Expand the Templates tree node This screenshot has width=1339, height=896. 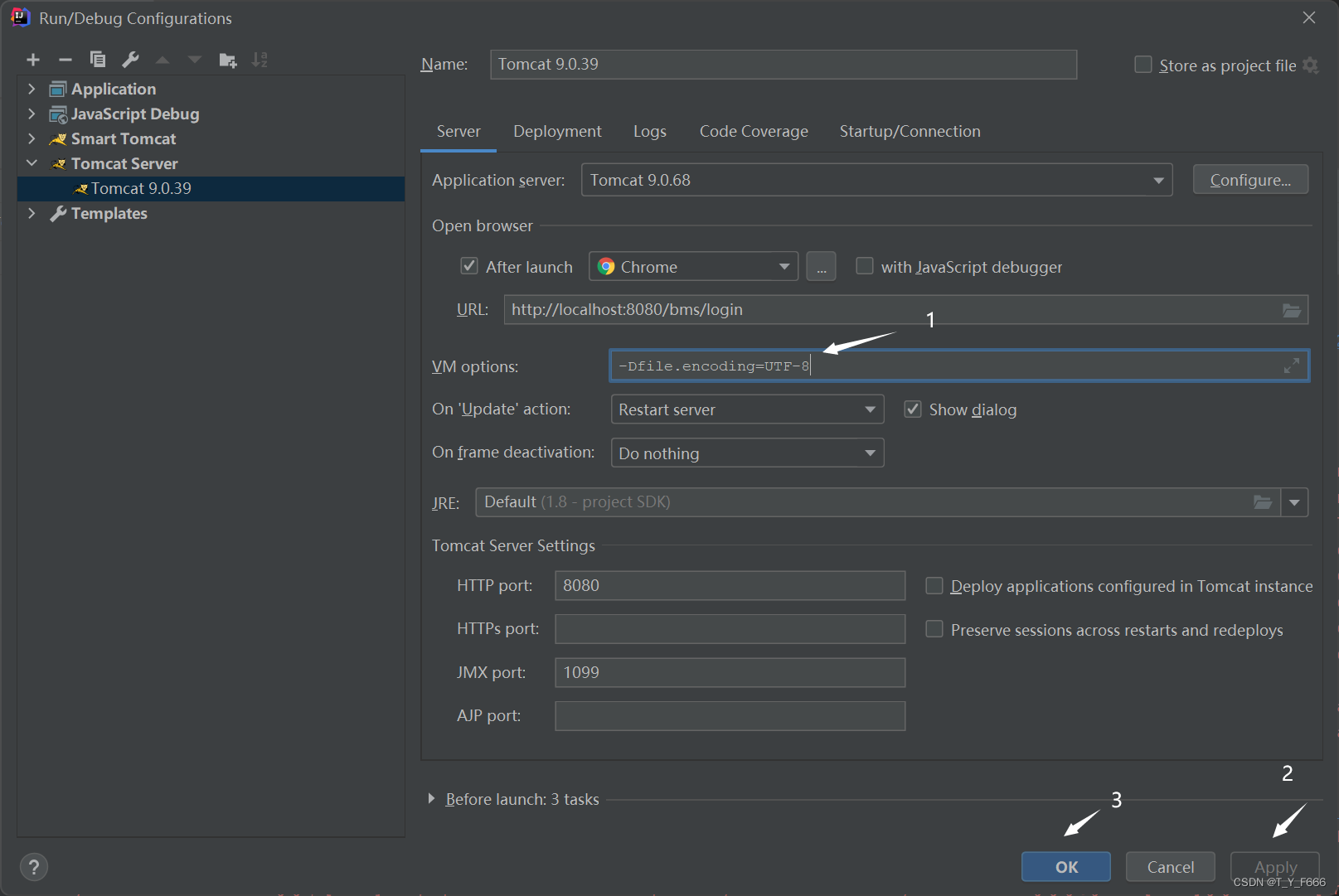tap(32, 213)
